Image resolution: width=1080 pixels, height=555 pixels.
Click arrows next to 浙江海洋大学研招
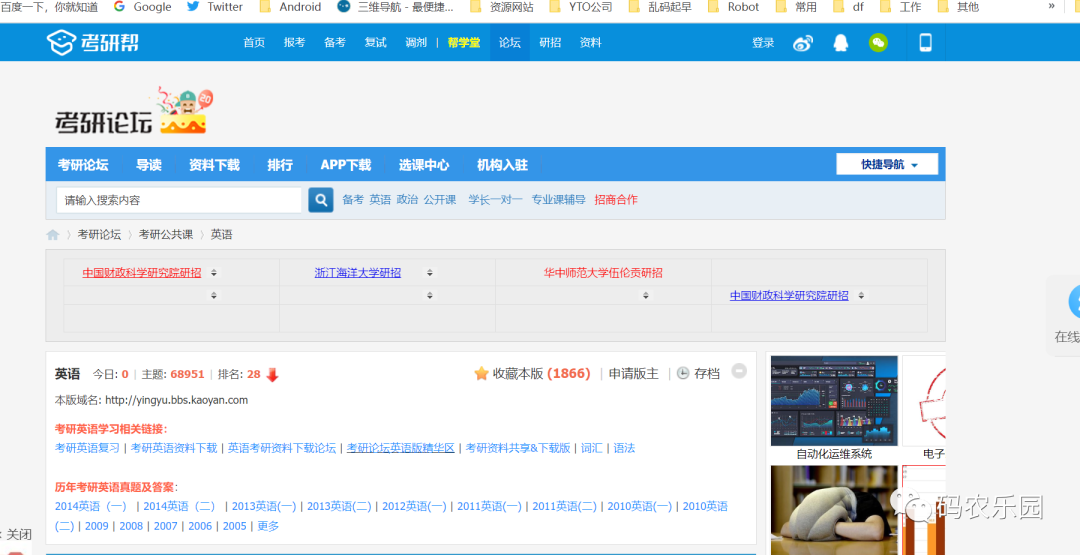pyautogui.click(x=429, y=273)
